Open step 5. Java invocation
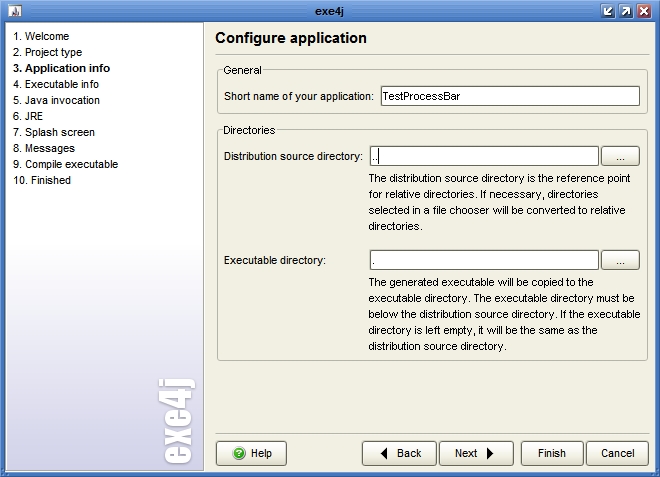 coord(56,100)
